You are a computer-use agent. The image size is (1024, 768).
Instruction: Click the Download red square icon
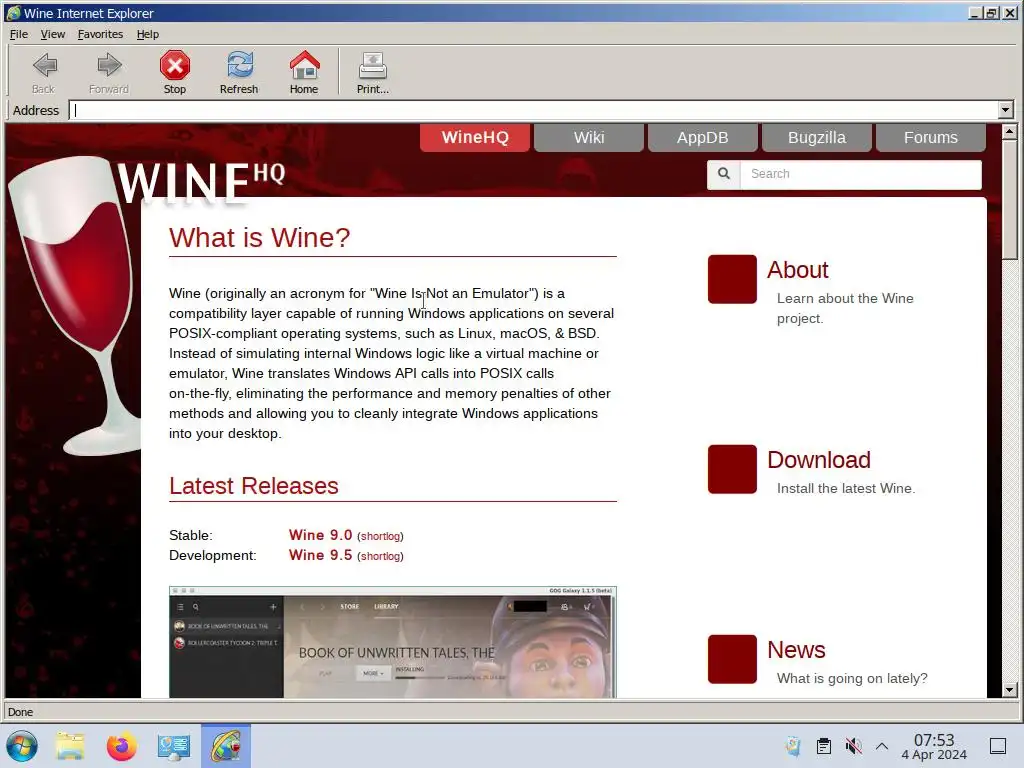pos(732,469)
